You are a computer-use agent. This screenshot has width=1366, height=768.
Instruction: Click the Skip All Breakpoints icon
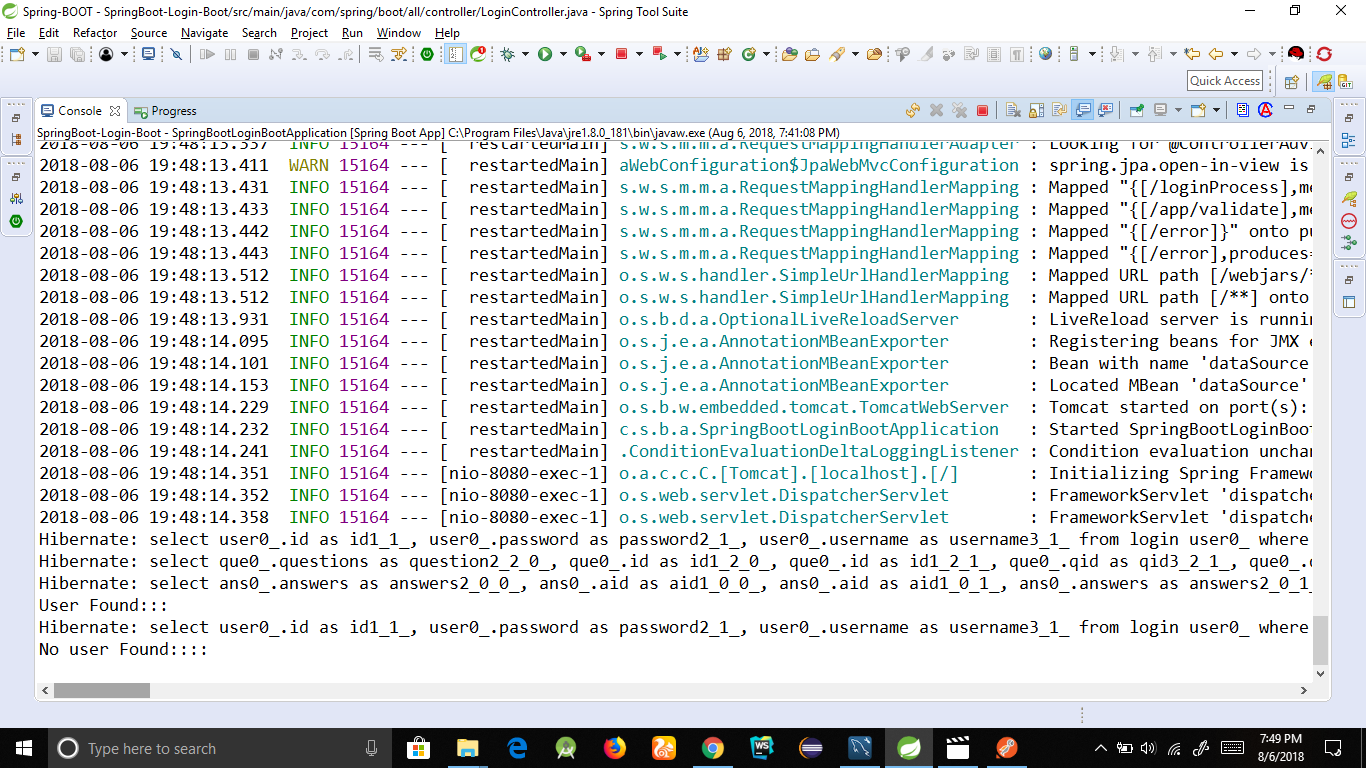click(x=175, y=54)
